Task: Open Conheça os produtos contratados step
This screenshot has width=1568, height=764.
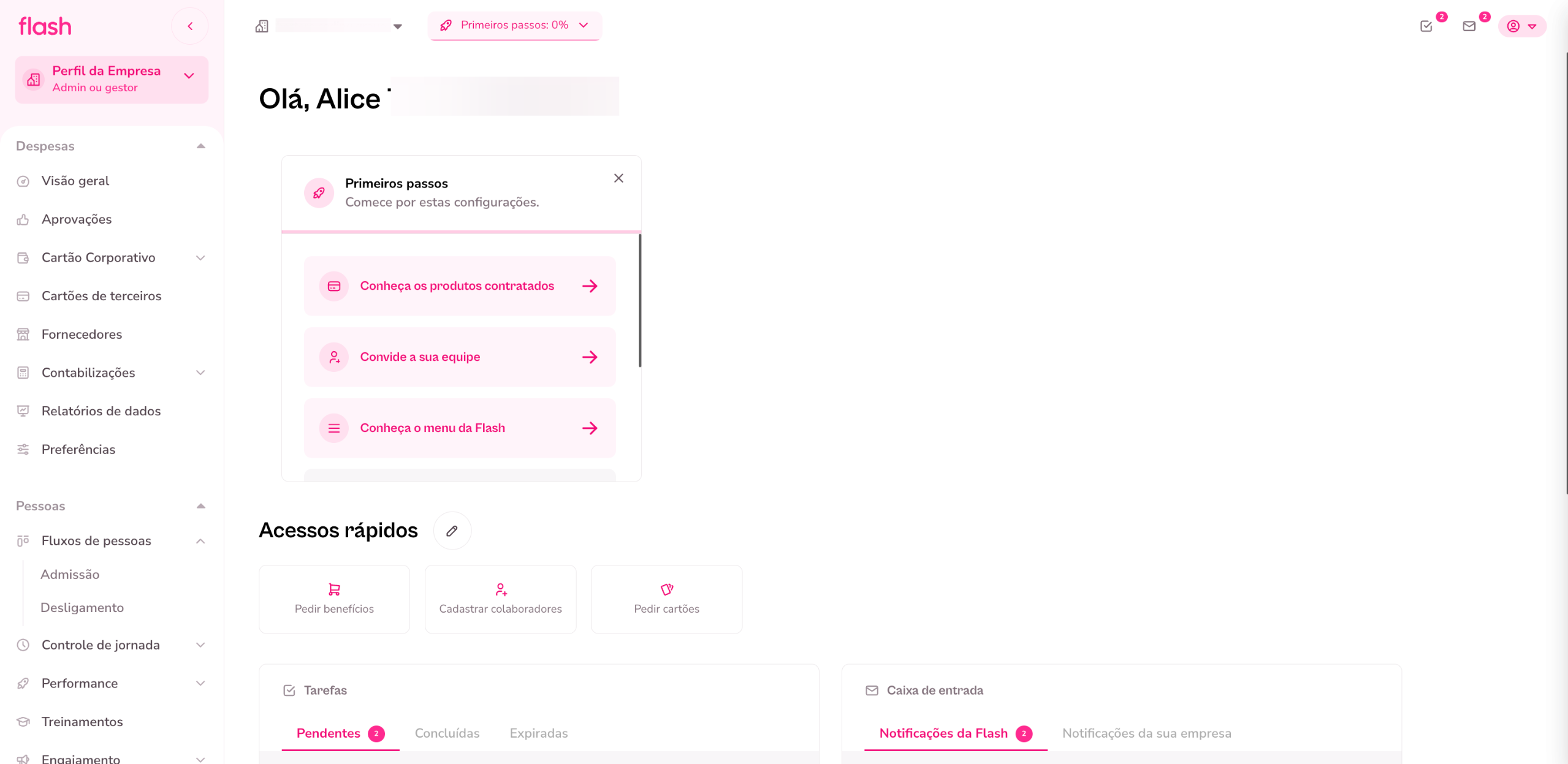Action: 460,286
